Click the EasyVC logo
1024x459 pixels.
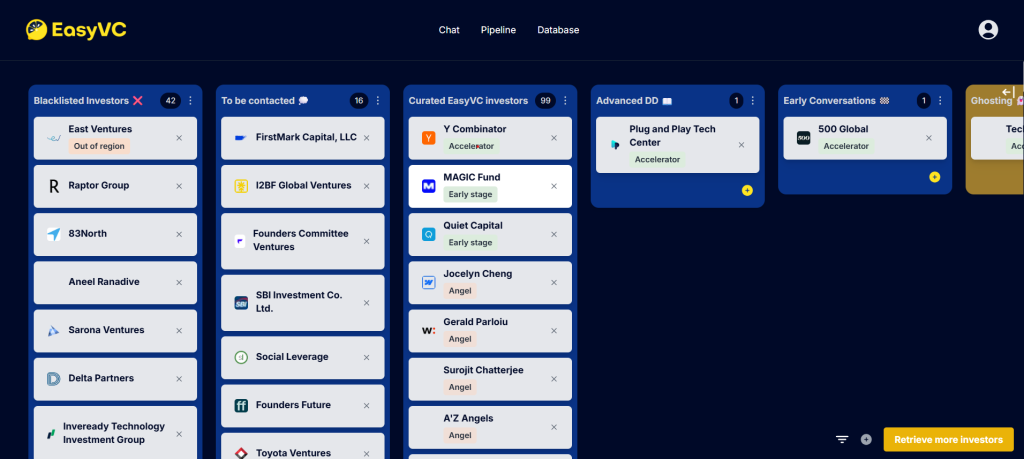76,30
